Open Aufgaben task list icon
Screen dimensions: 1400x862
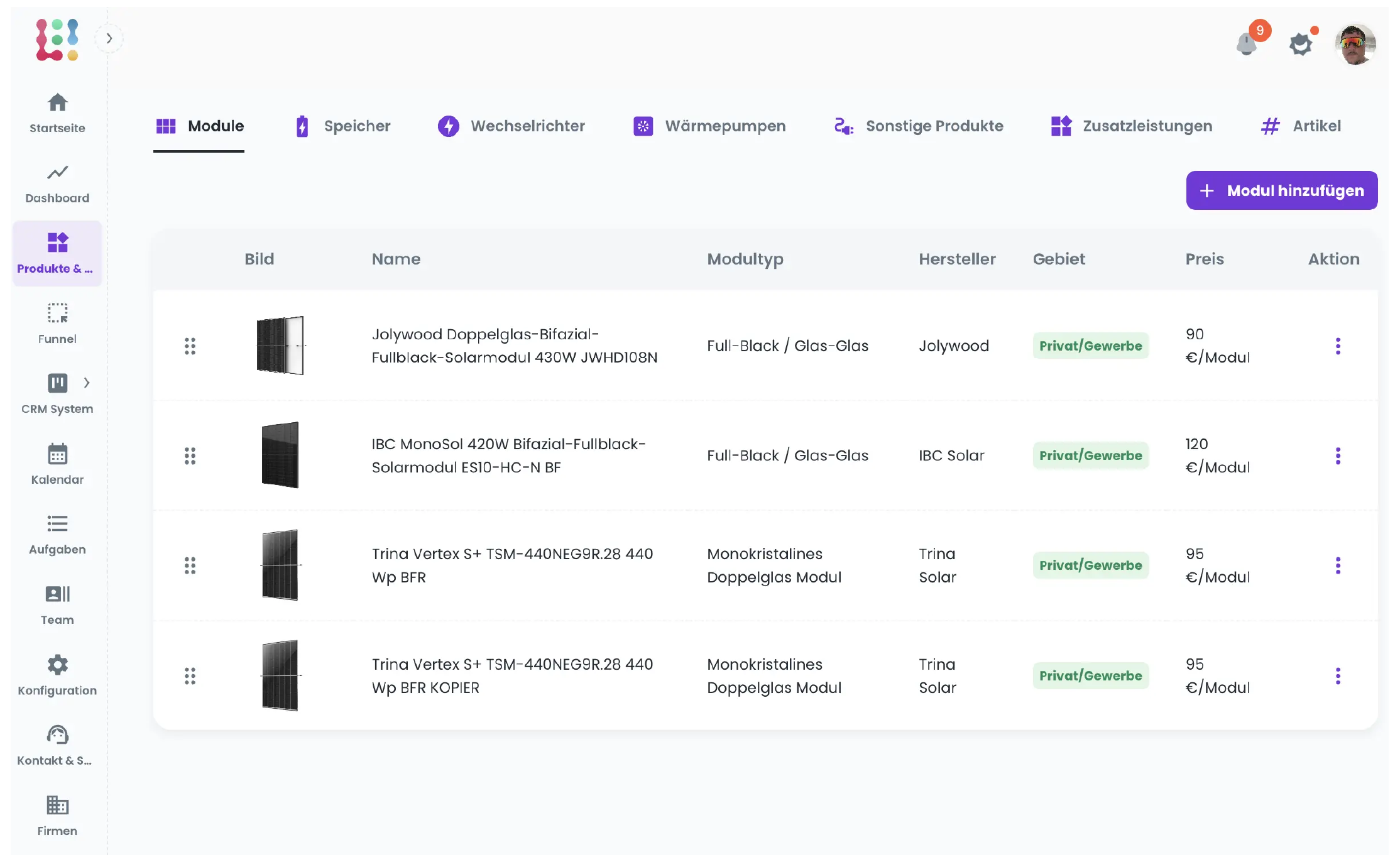click(57, 524)
